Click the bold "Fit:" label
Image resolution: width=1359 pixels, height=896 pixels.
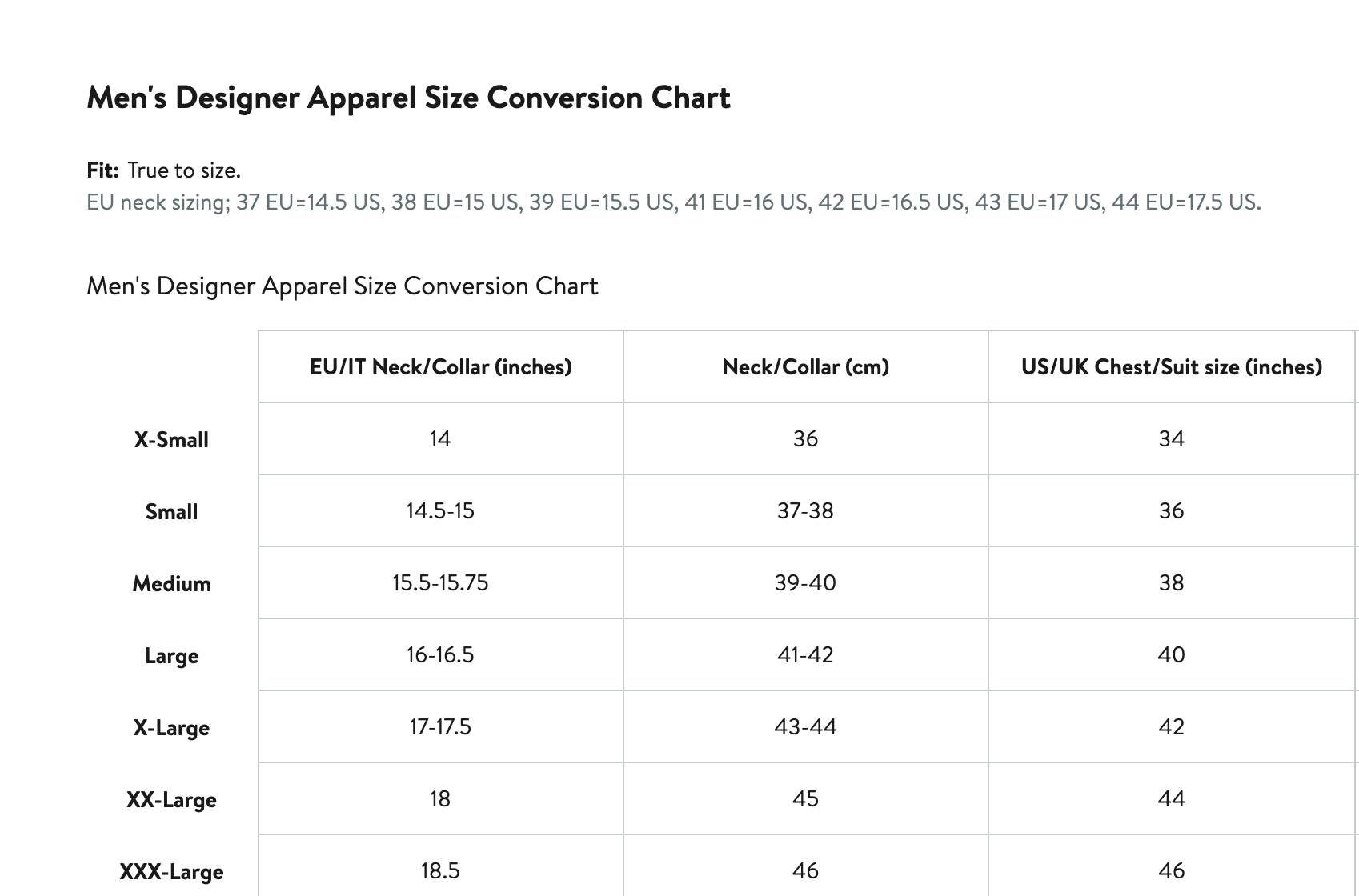point(102,170)
